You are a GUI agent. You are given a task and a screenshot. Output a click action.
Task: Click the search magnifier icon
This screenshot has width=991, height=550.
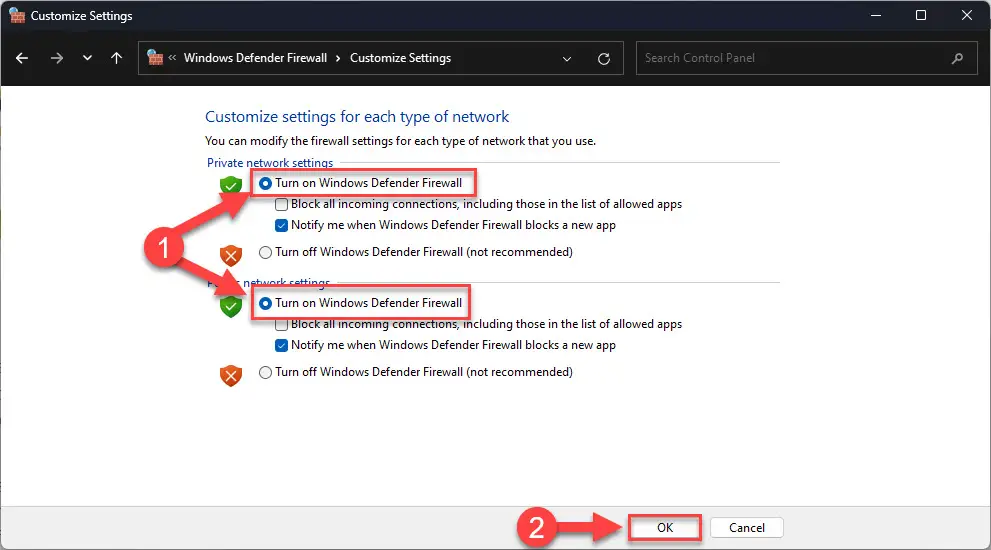(x=958, y=58)
